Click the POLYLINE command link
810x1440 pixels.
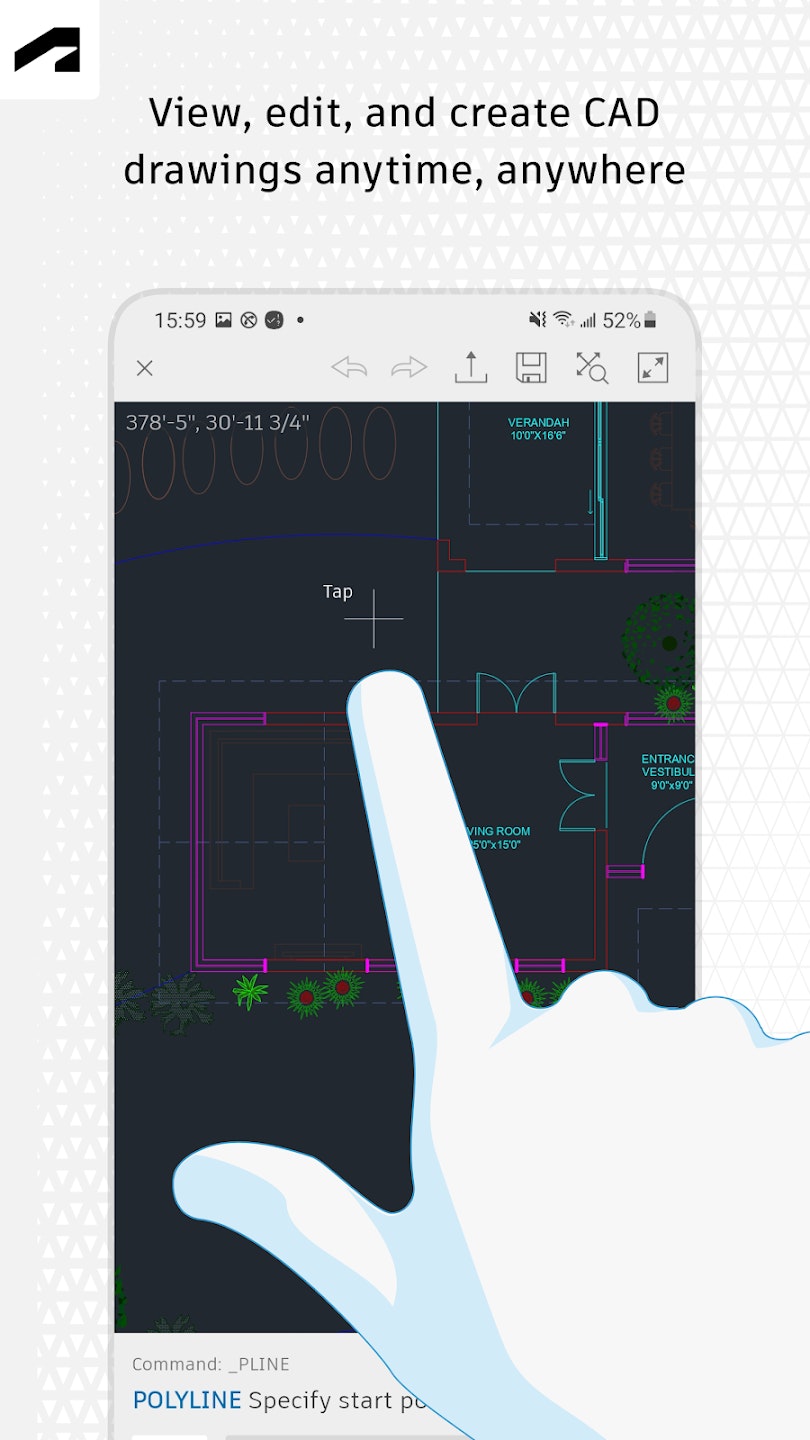186,1400
